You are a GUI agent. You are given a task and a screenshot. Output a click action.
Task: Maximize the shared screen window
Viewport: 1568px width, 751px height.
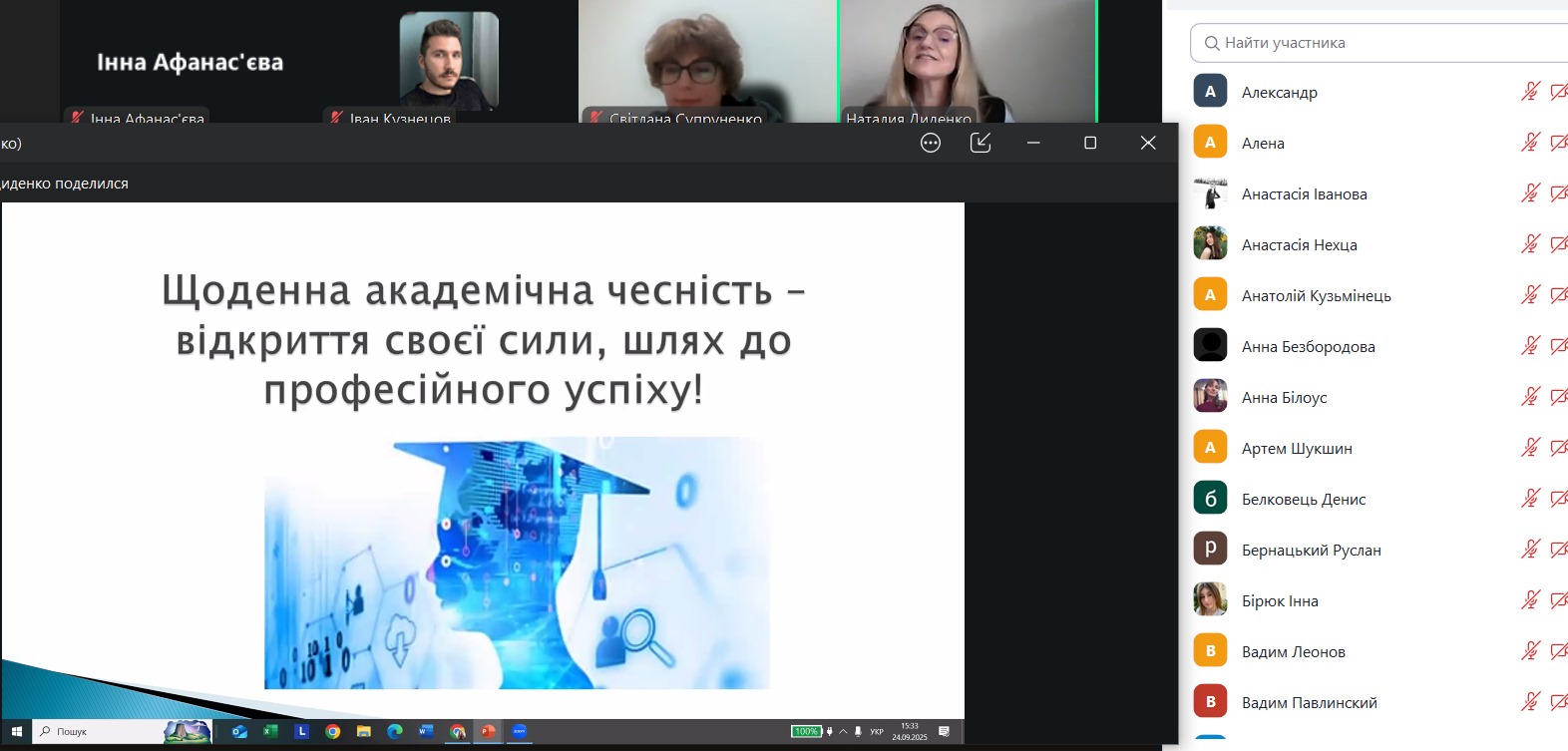pos(1090,143)
